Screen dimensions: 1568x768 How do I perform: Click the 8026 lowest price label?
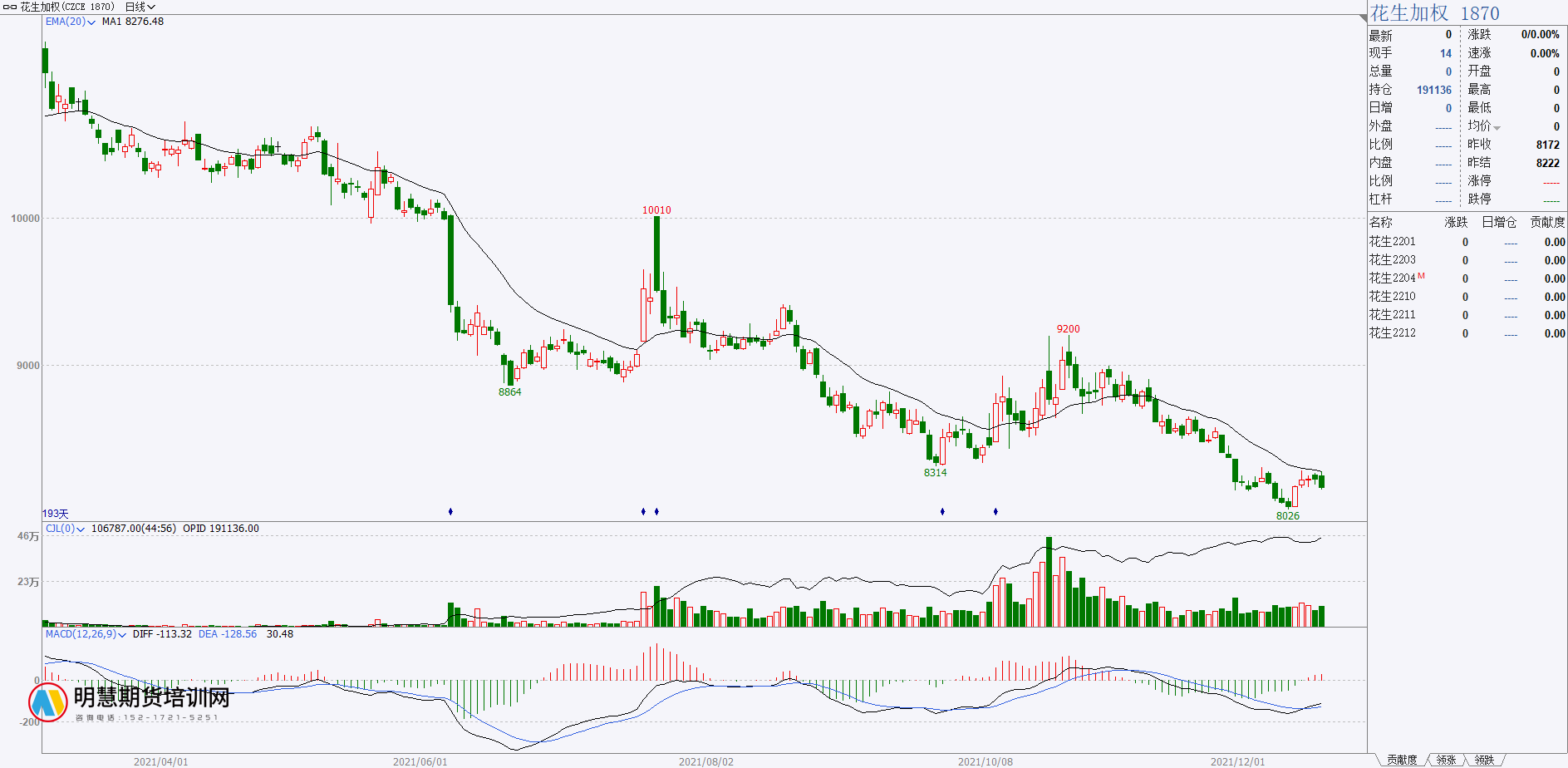point(1288,516)
